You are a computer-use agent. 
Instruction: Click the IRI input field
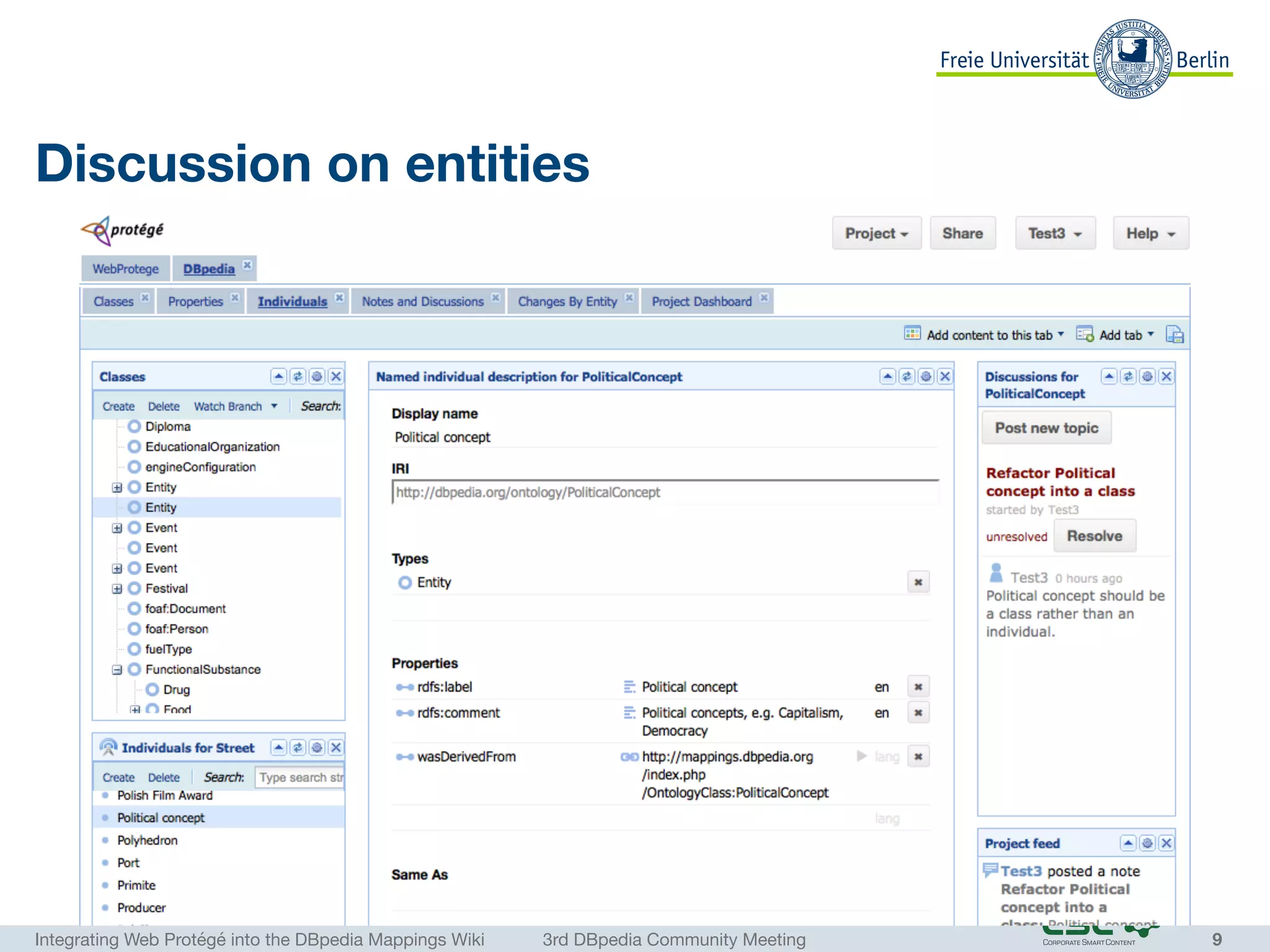[x=665, y=492]
